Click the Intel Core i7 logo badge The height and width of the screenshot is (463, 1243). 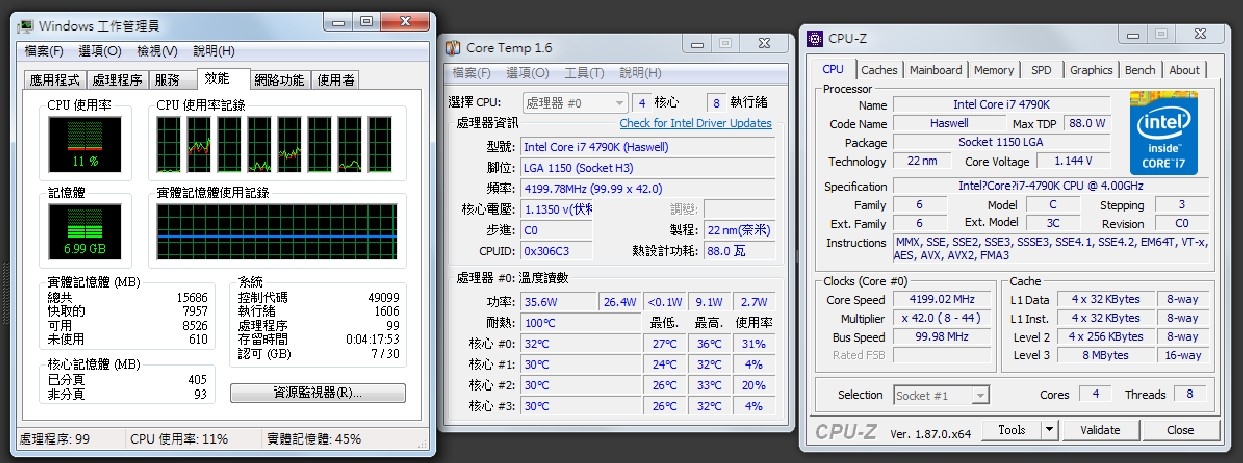click(x=1165, y=133)
